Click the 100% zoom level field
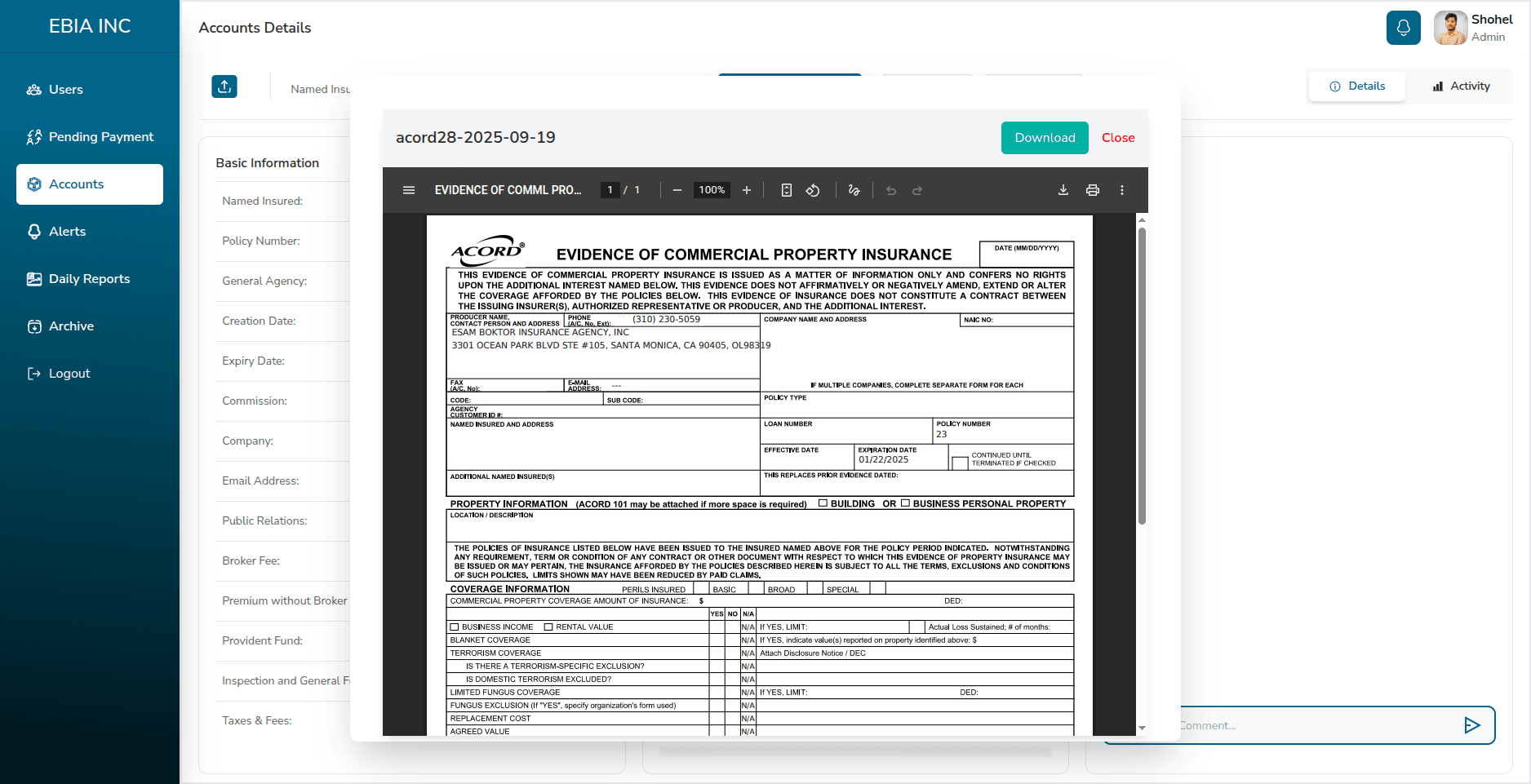Image resolution: width=1531 pixels, height=784 pixels. [x=712, y=190]
